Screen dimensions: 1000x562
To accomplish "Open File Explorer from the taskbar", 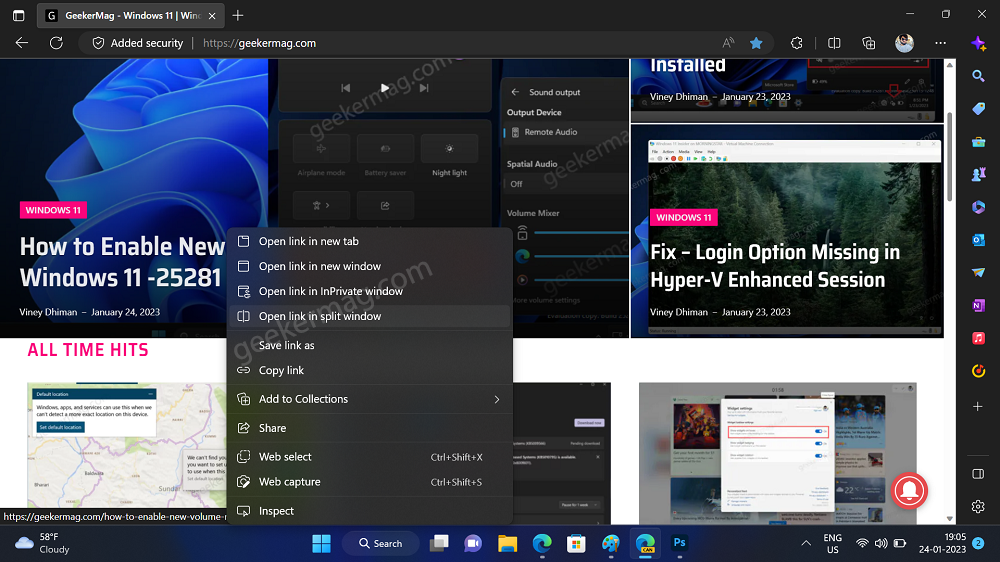I will [x=508, y=544].
